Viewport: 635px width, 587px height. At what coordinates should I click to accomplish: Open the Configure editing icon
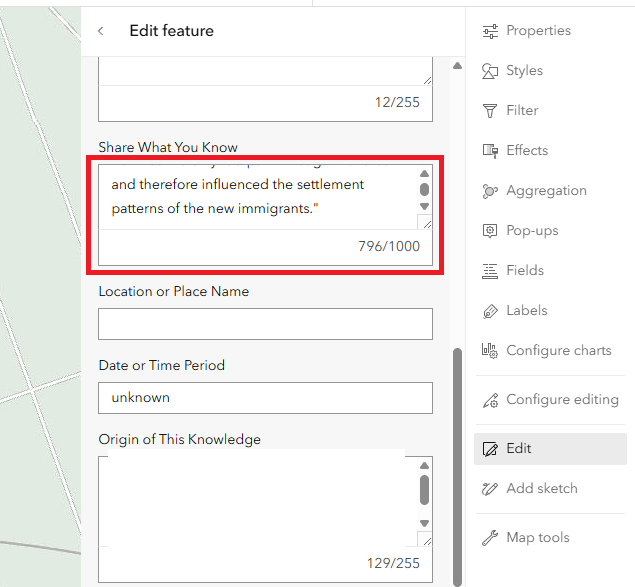pyautogui.click(x=490, y=400)
